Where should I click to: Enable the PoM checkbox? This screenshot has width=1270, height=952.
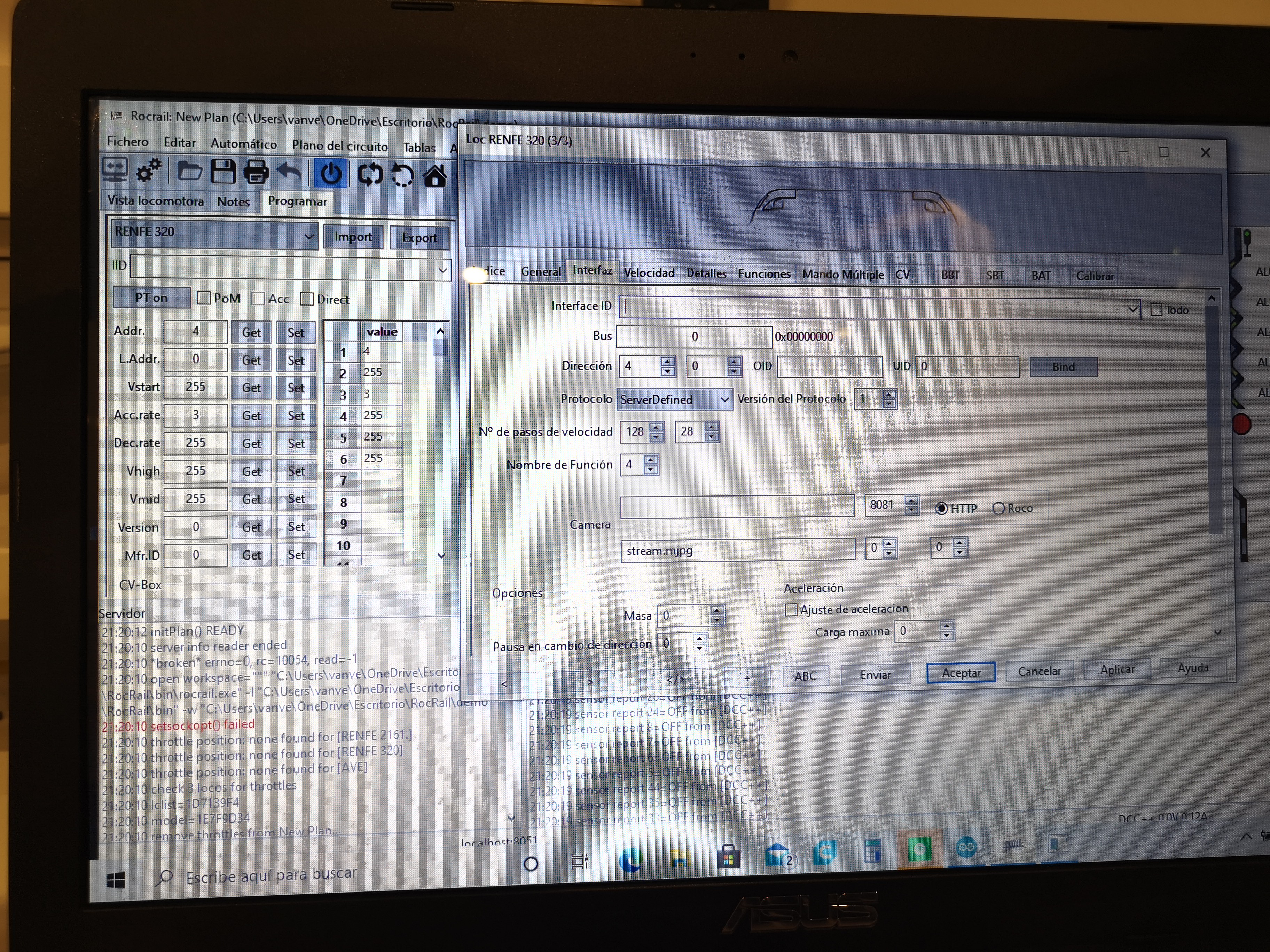click(203, 298)
